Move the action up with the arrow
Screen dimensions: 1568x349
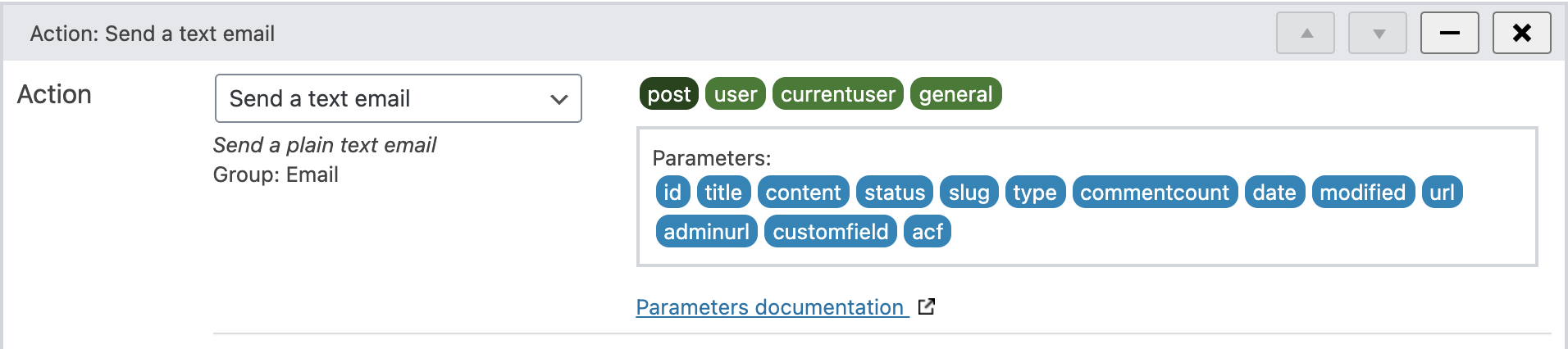click(x=1306, y=34)
